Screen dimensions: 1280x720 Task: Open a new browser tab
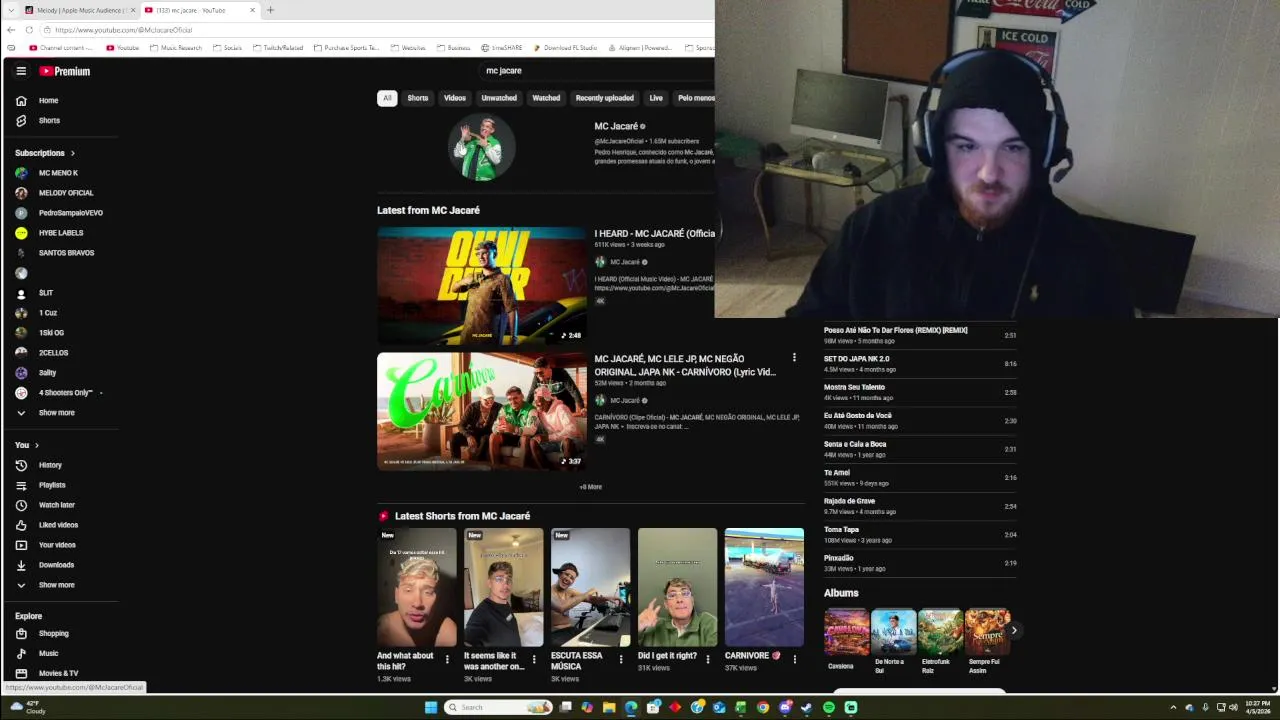(270, 10)
